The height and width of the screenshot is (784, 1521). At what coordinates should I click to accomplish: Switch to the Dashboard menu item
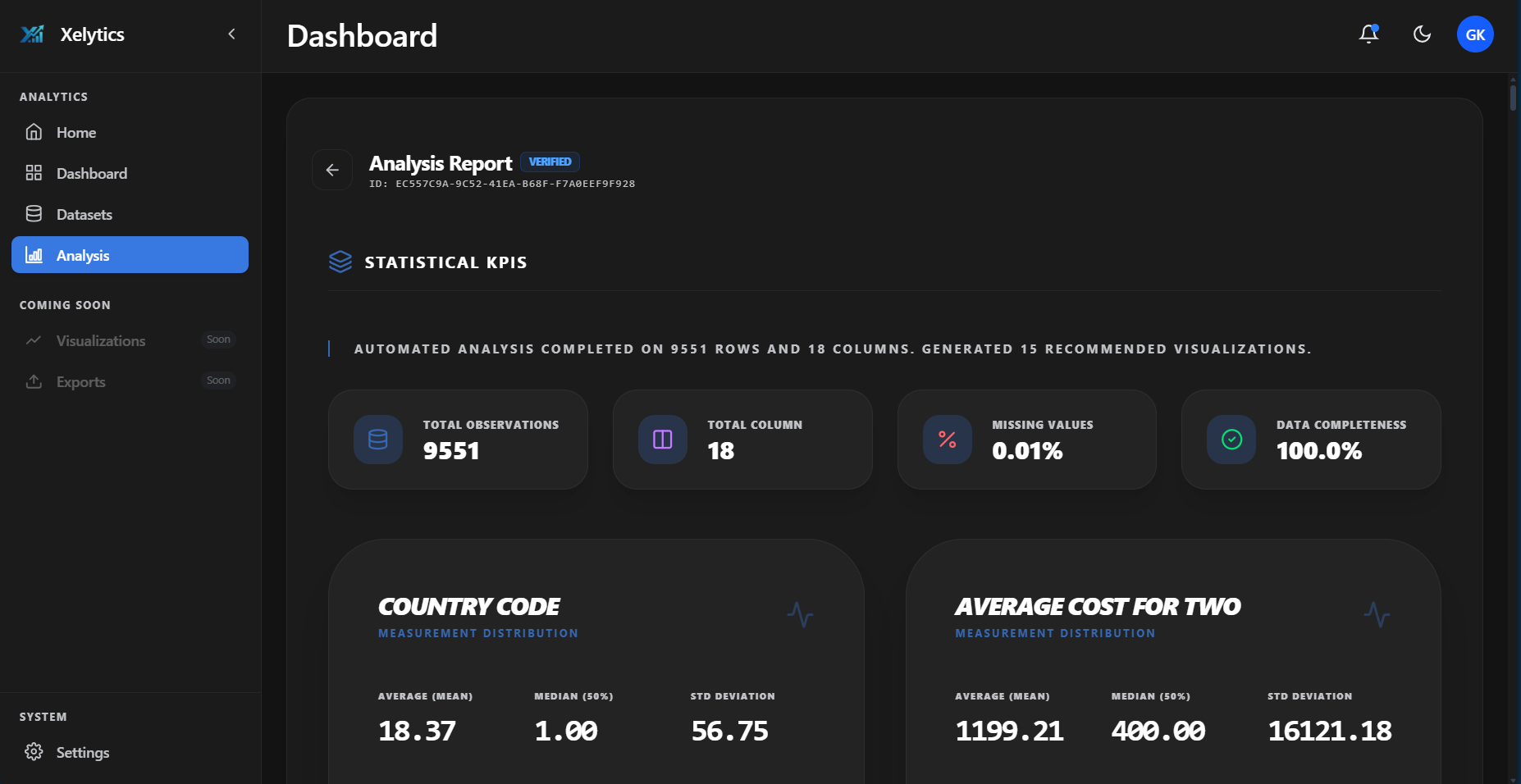(91, 173)
